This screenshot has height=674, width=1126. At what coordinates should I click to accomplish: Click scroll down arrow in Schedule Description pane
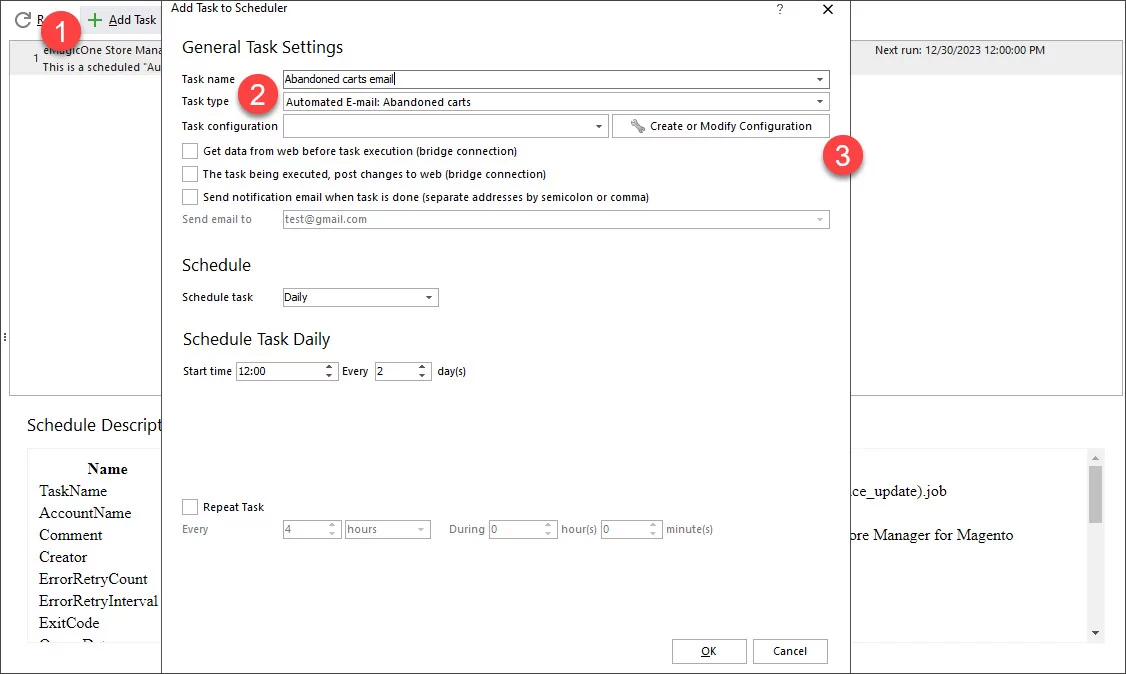coord(1095,632)
